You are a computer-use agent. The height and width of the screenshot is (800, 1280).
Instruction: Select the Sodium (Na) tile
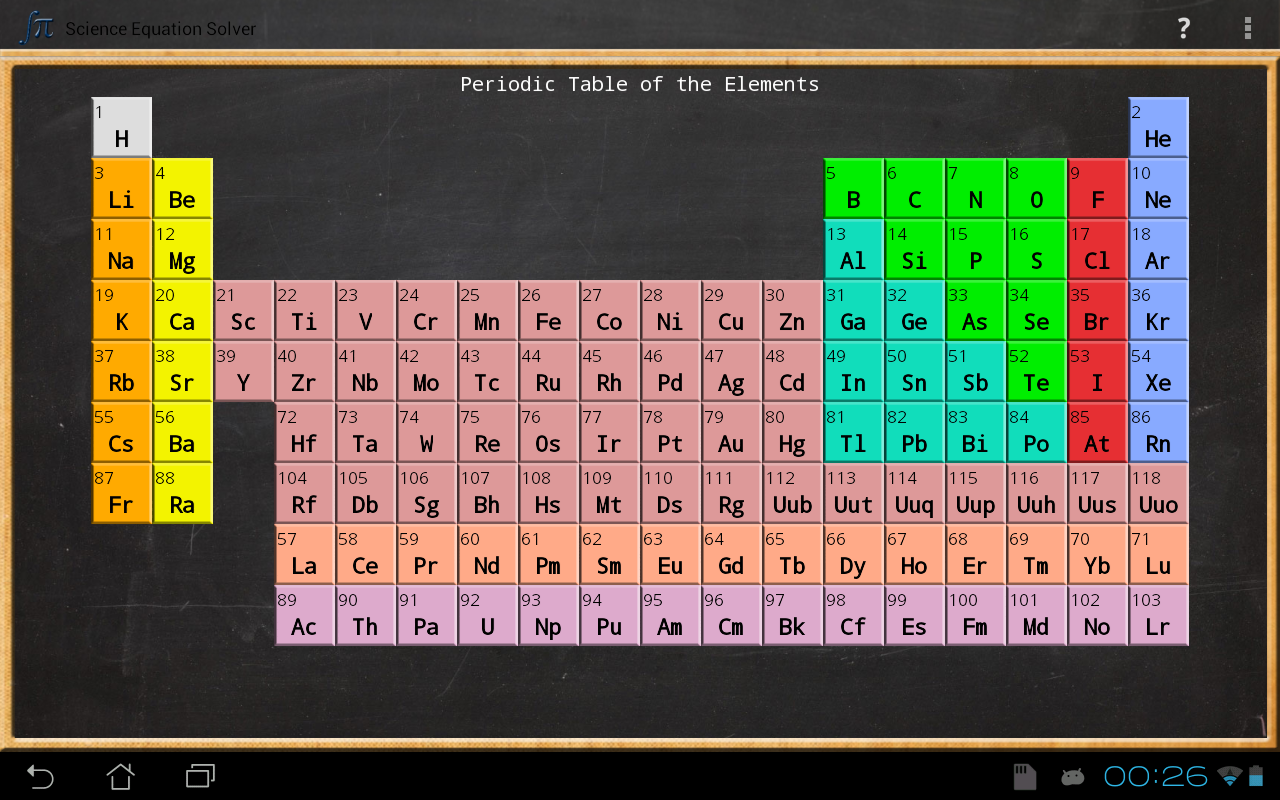coord(122,249)
